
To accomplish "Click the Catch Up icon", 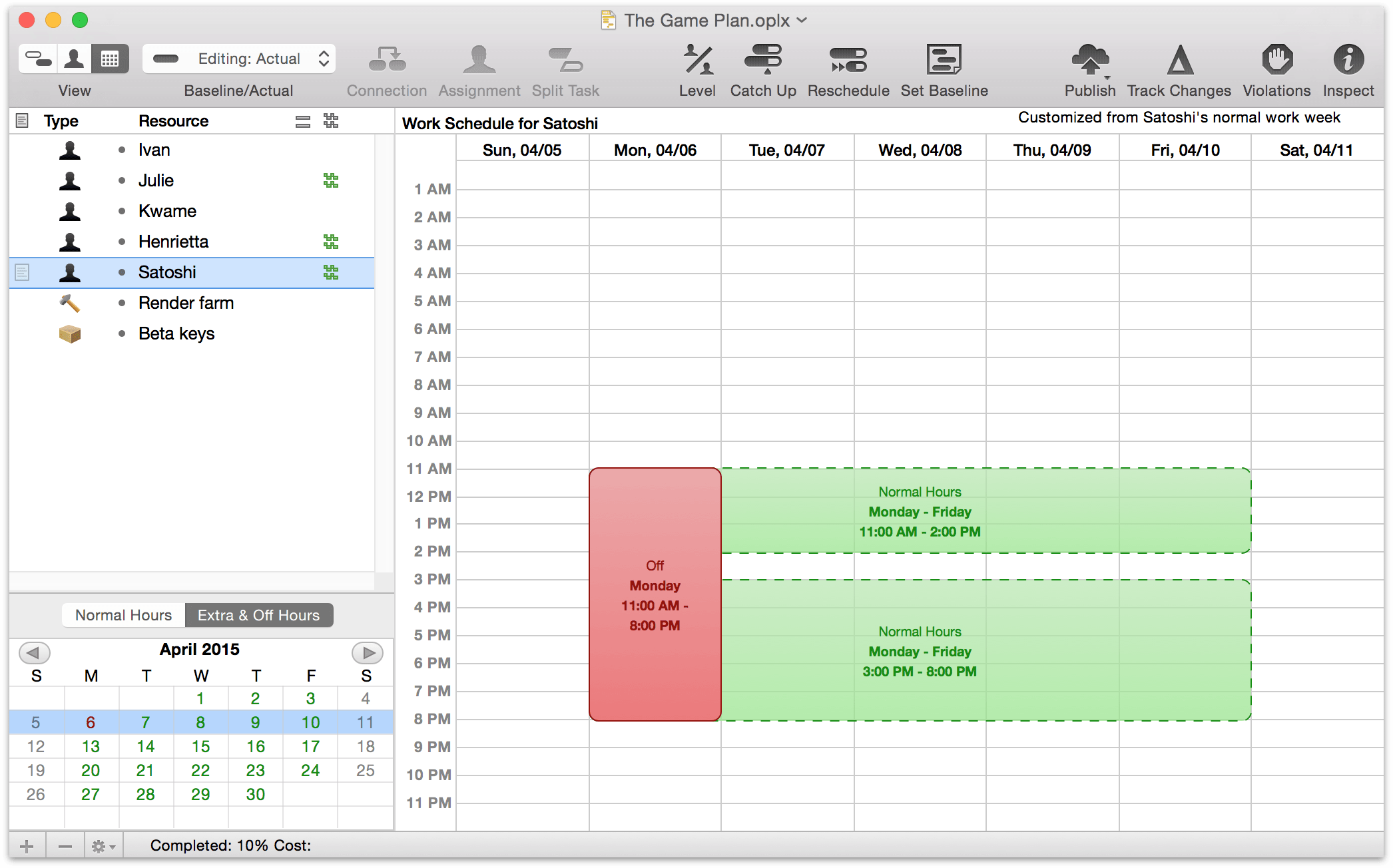I will 763,59.
